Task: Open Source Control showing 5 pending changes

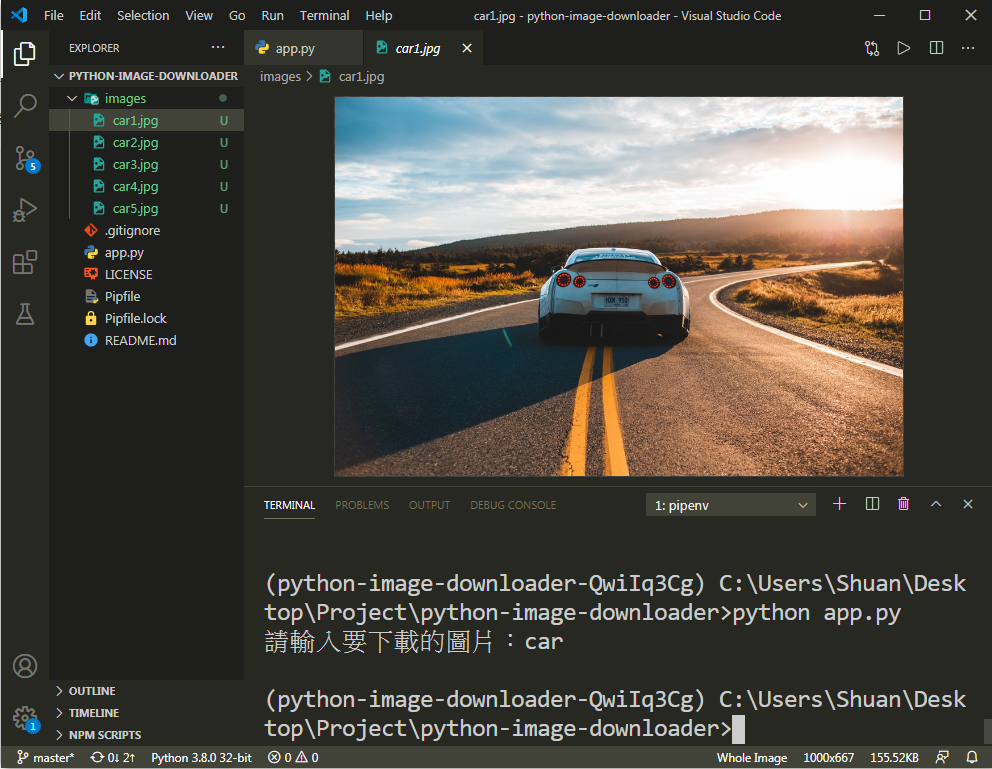Action: click(x=25, y=158)
